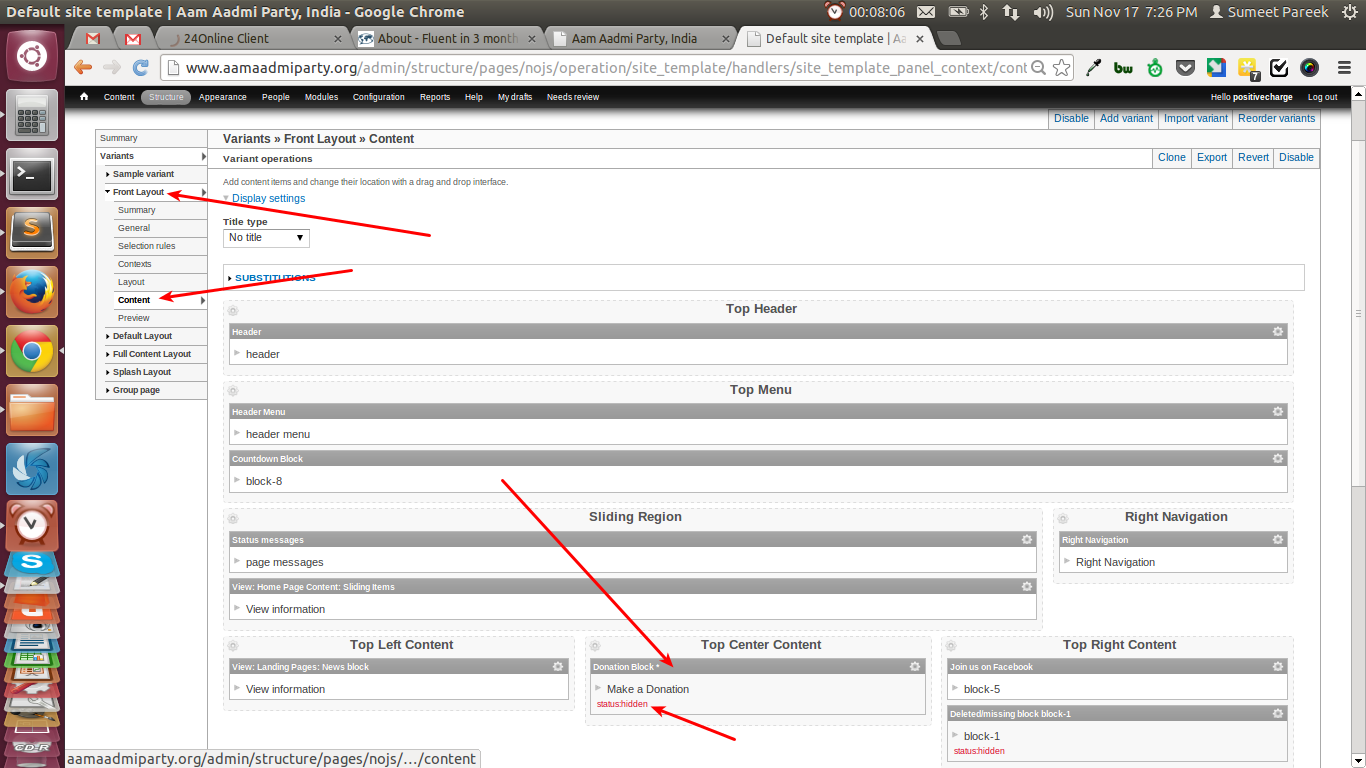
Task: Click the Import variant link
Action: (1195, 118)
